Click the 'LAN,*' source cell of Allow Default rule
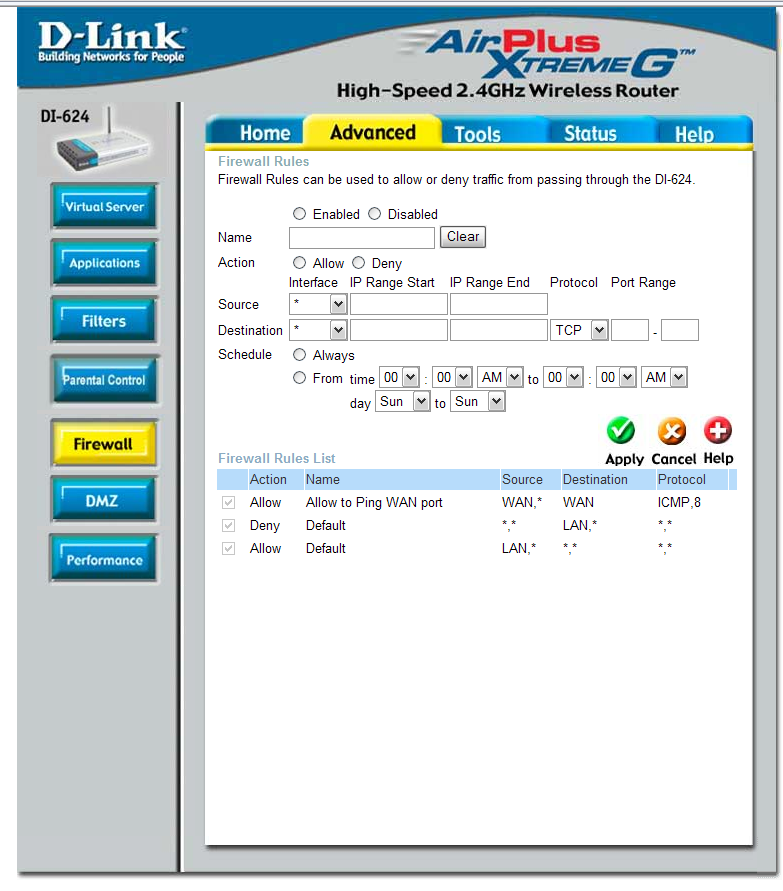This screenshot has height=891, width=783. (519, 549)
